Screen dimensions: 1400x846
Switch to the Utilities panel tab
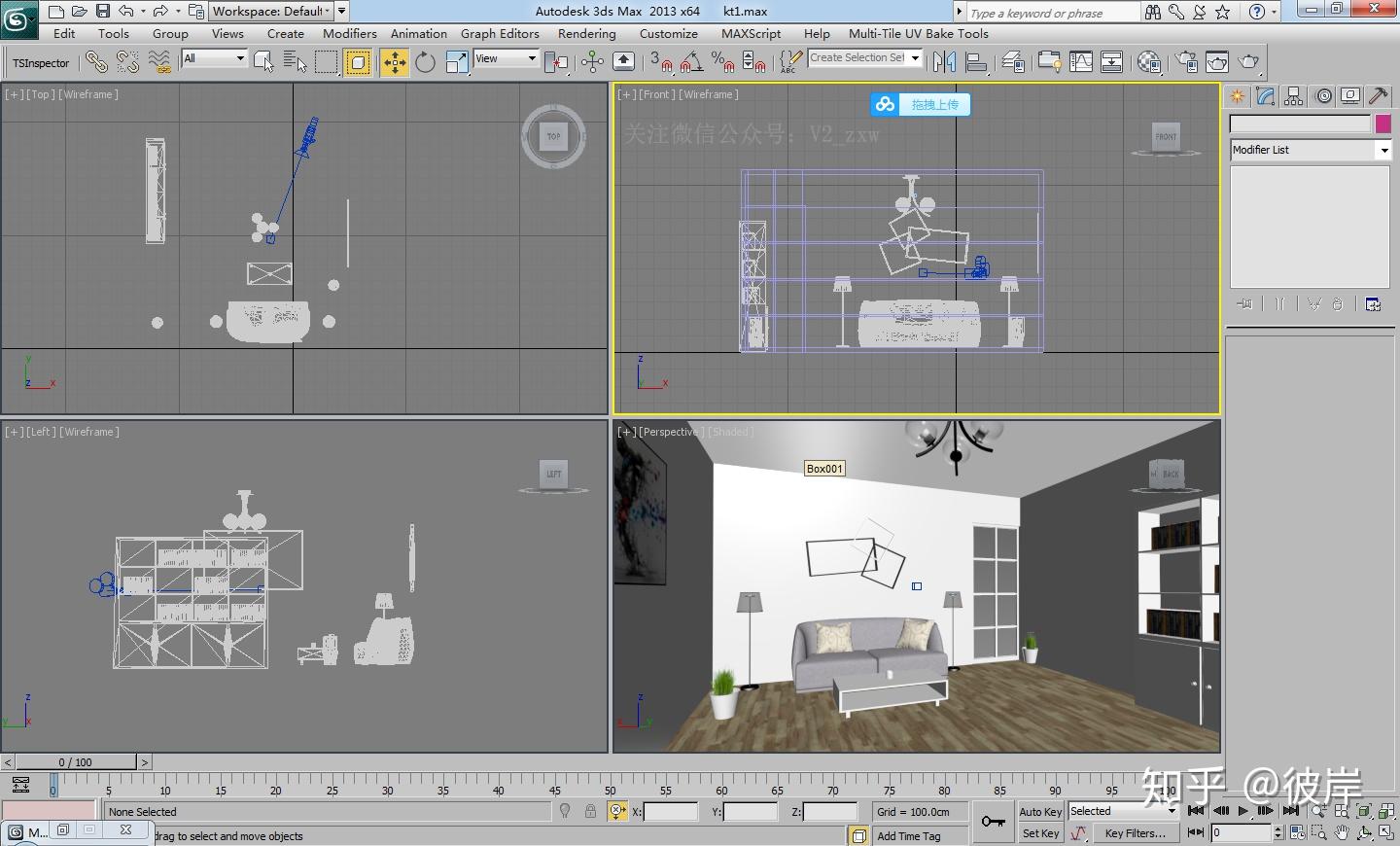tap(1379, 95)
